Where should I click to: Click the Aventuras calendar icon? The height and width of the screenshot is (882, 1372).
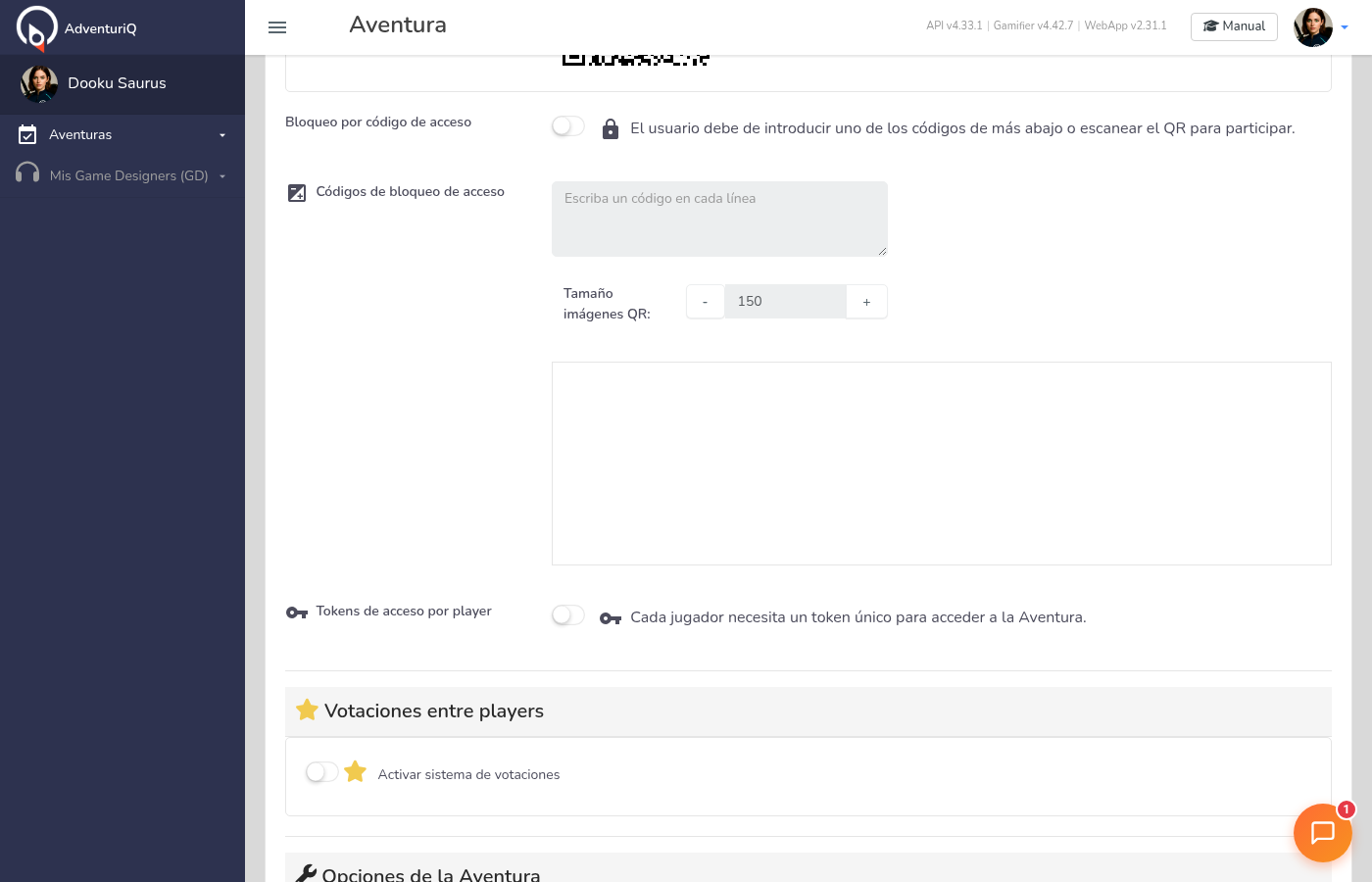point(27,134)
